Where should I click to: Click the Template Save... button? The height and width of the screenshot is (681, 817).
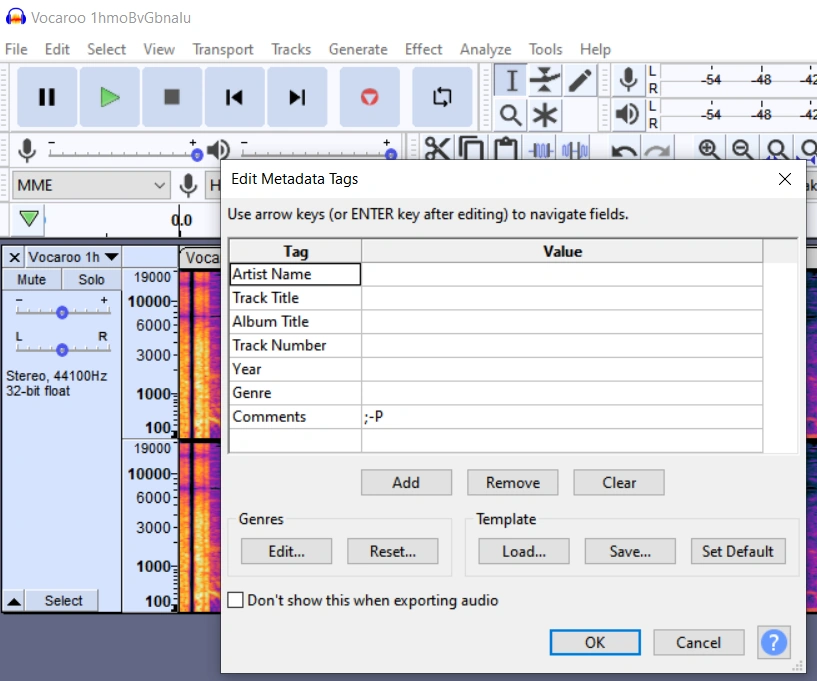[630, 551]
